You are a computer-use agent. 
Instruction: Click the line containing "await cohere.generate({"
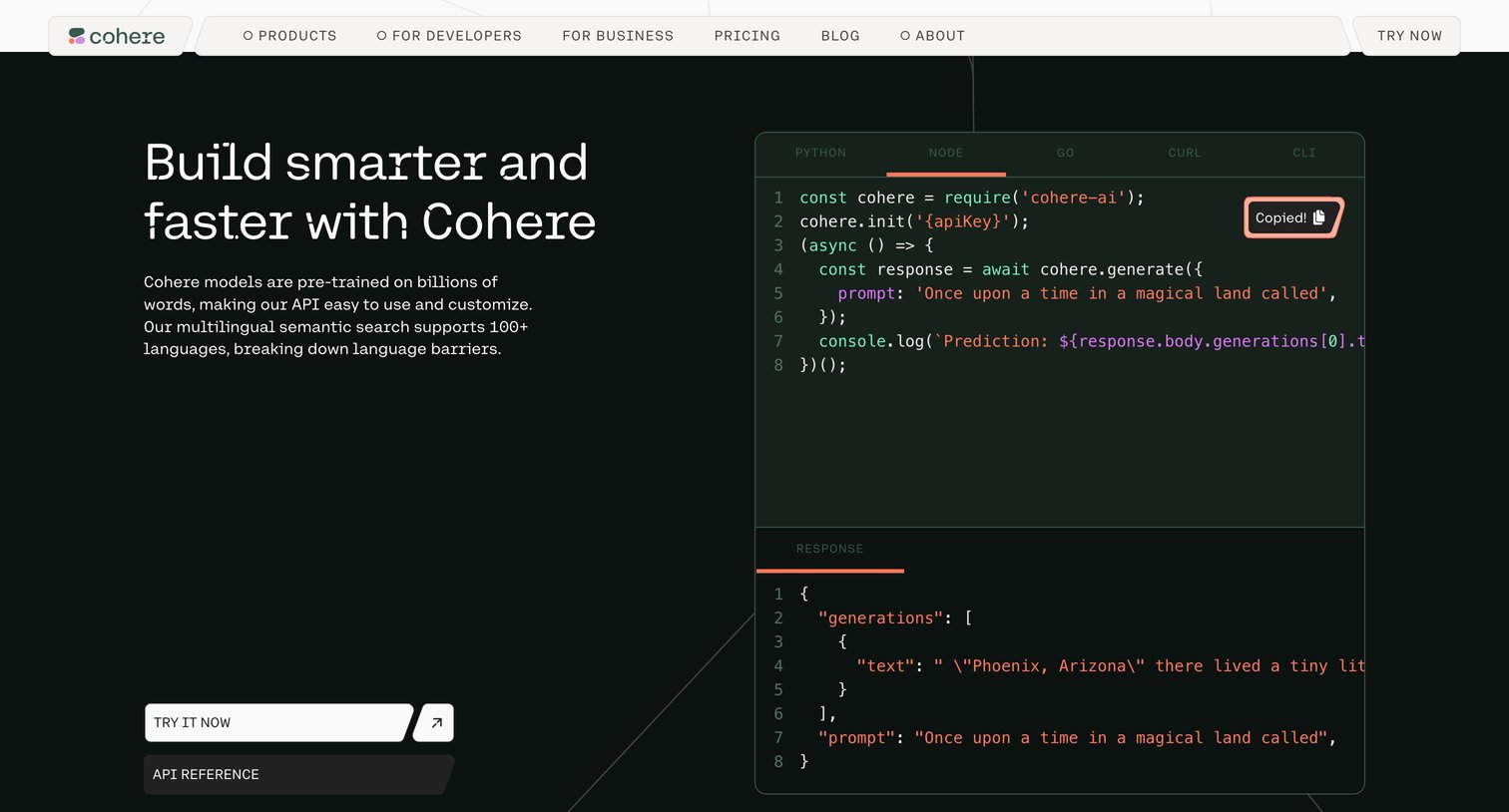1011,269
